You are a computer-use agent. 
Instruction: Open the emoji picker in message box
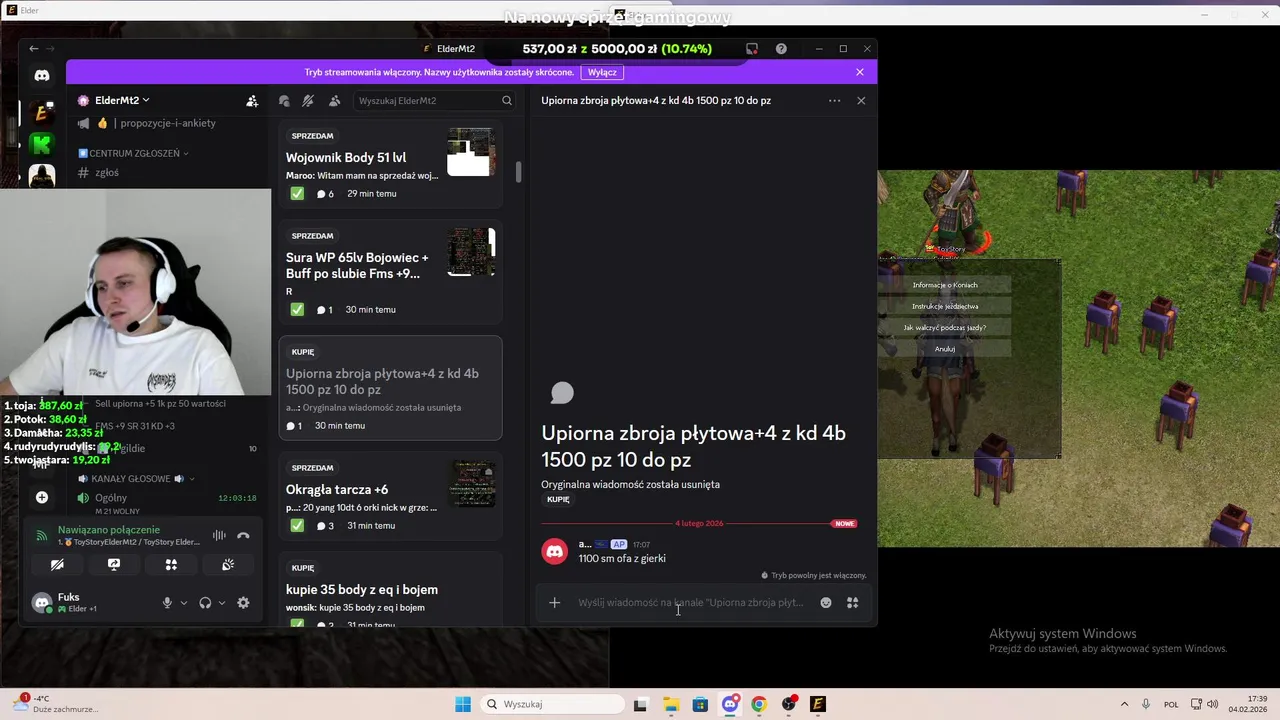coord(826,603)
